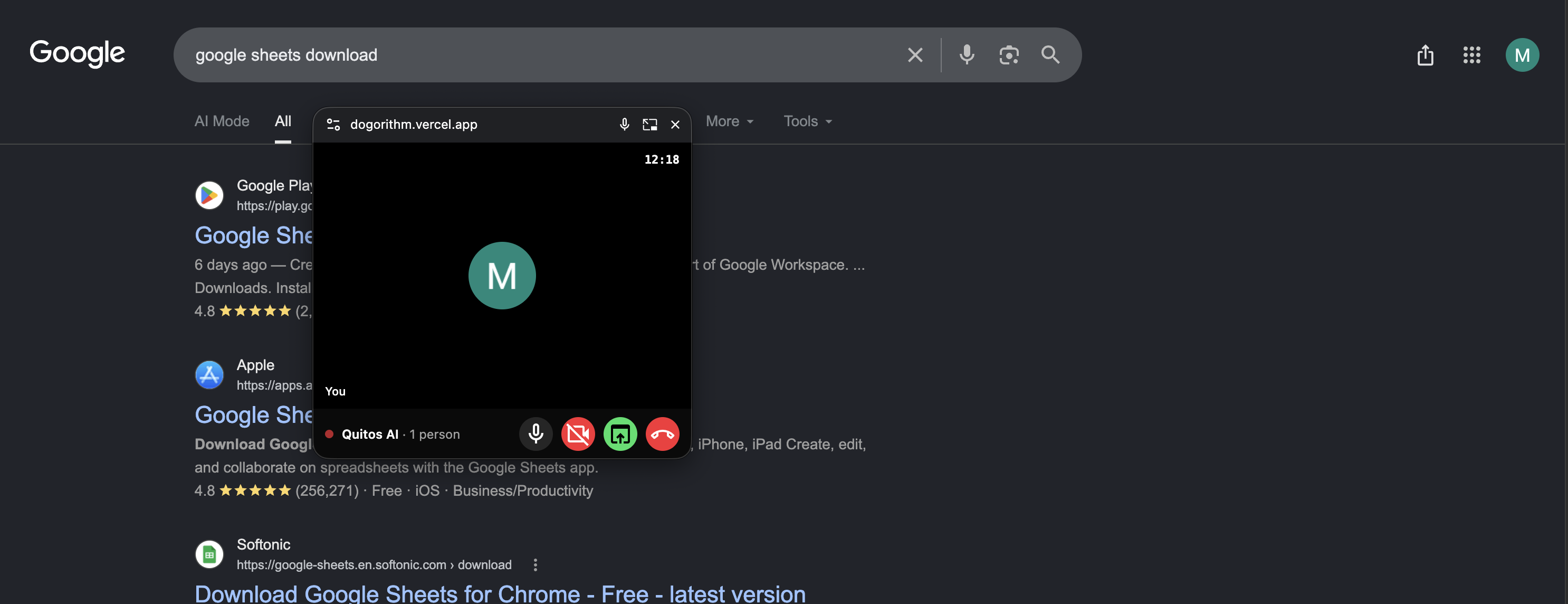Image resolution: width=1568 pixels, height=604 pixels.
Task: Click the You participant label
Action: point(335,392)
